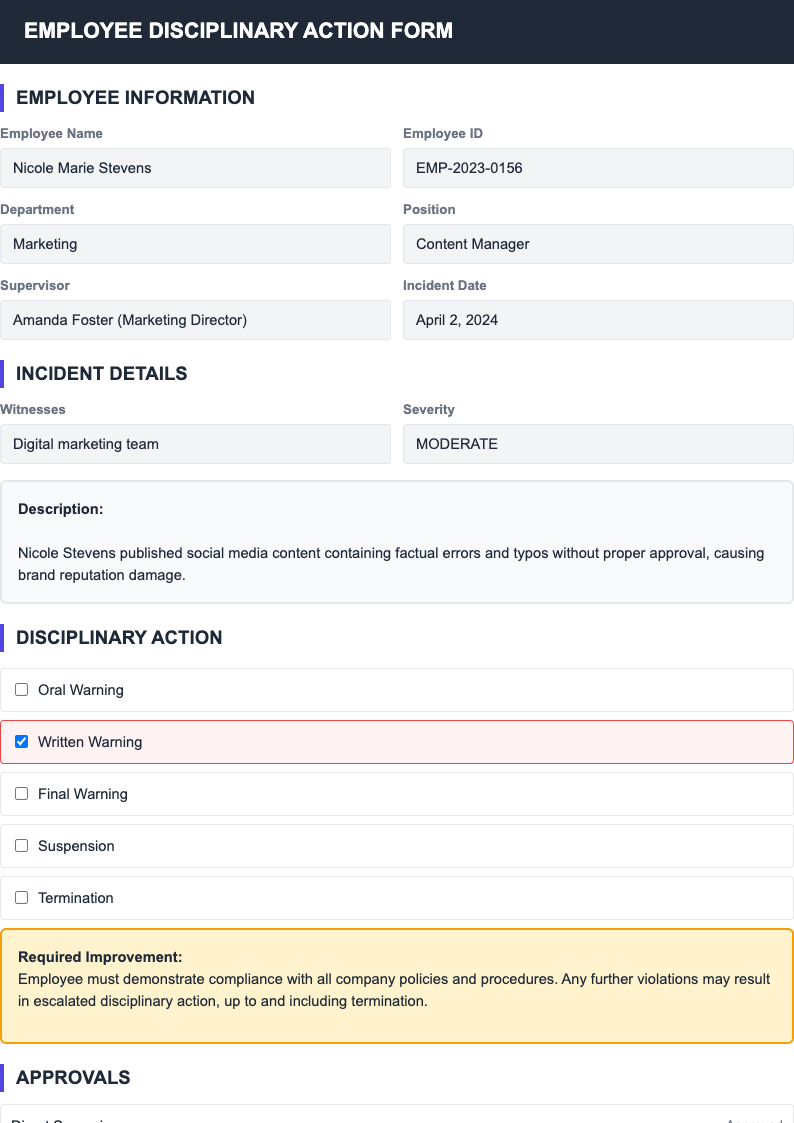This screenshot has width=794, height=1123.
Task: Check the Oral Warning checkbox
Action: pyautogui.click(x=21, y=689)
